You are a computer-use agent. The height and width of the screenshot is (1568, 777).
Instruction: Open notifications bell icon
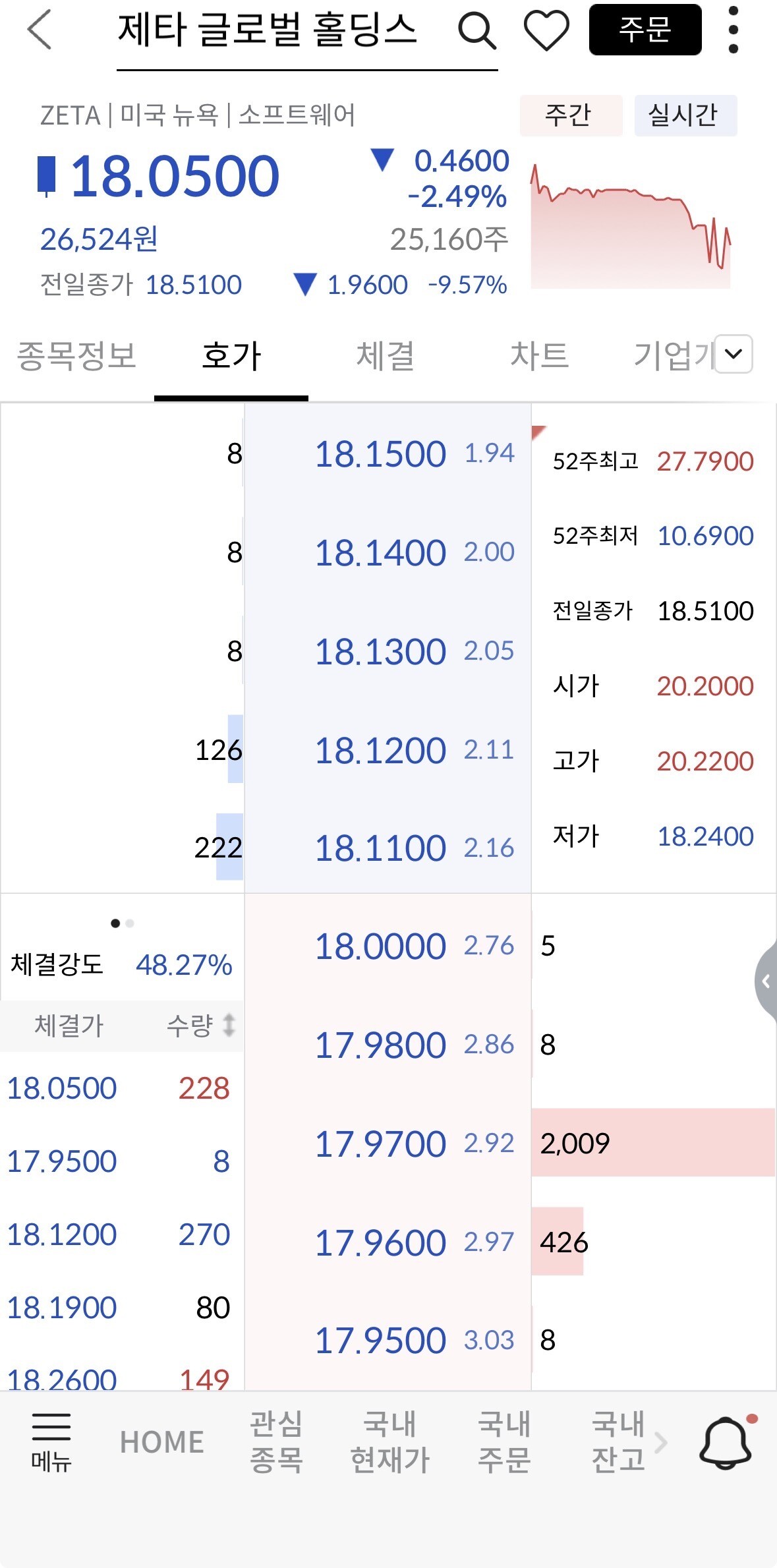(726, 1443)
